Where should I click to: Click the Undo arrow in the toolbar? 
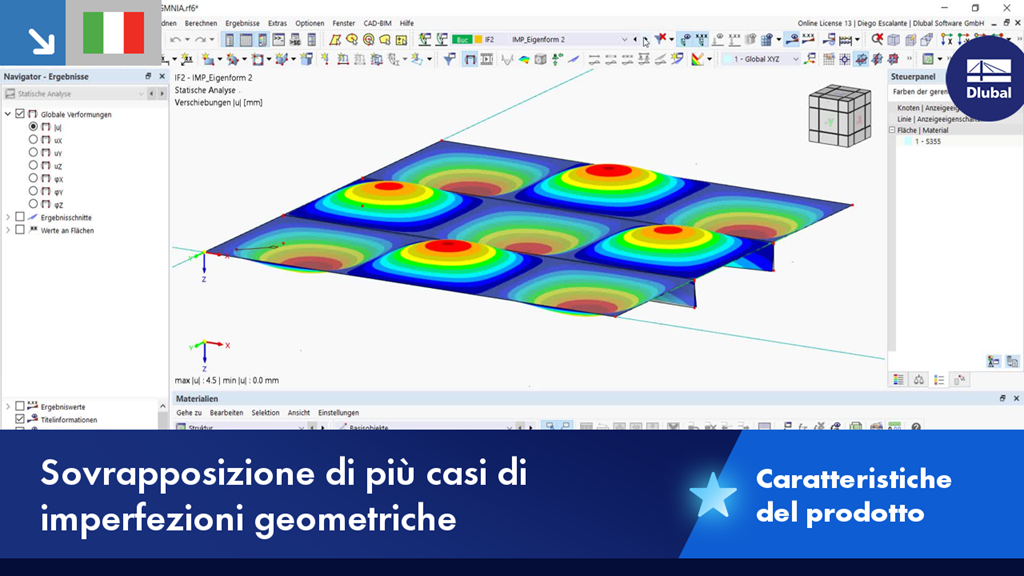click(x=174, y=39)
